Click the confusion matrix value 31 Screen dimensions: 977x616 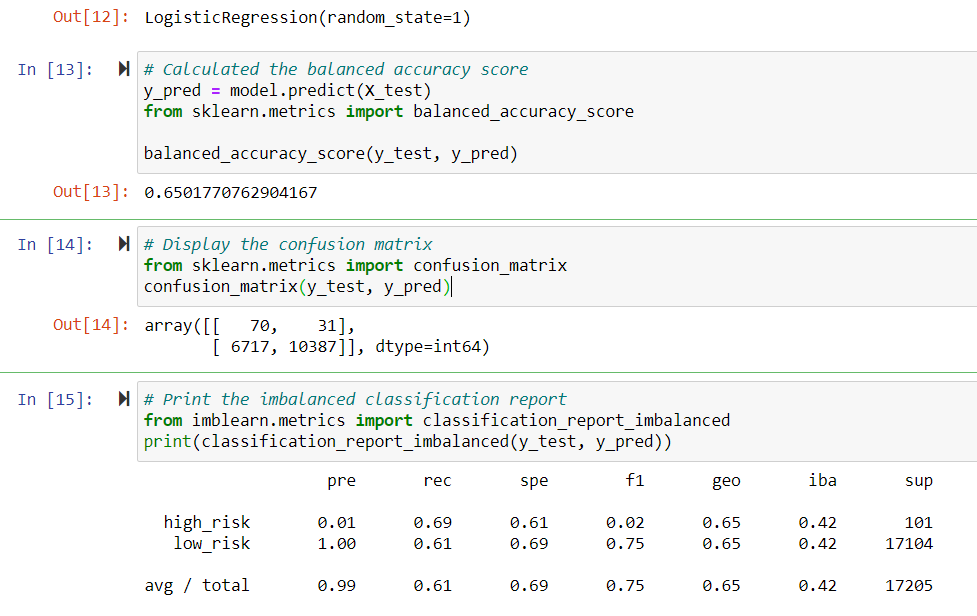(327, 326)
